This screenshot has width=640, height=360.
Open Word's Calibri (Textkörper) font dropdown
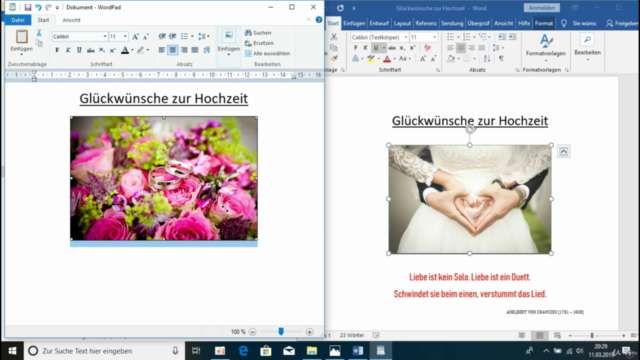(x=406, y=37)
